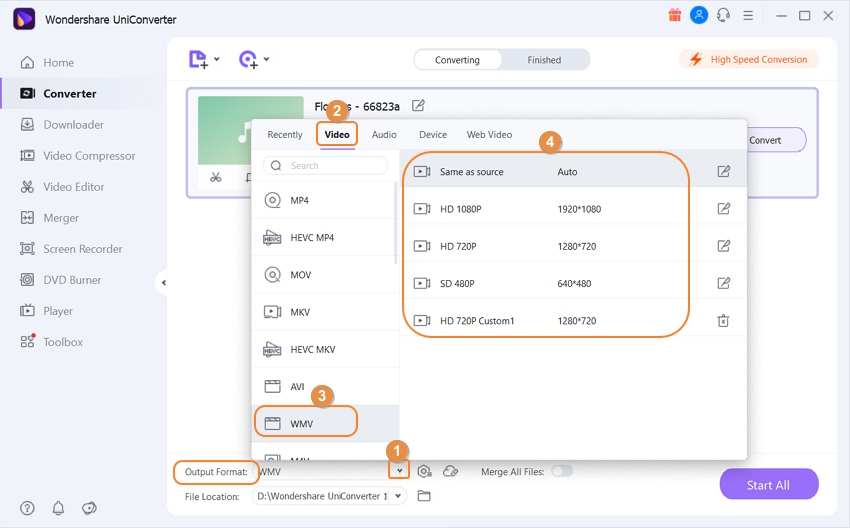Select the Video format tab
850x528 pixels.
337,134
